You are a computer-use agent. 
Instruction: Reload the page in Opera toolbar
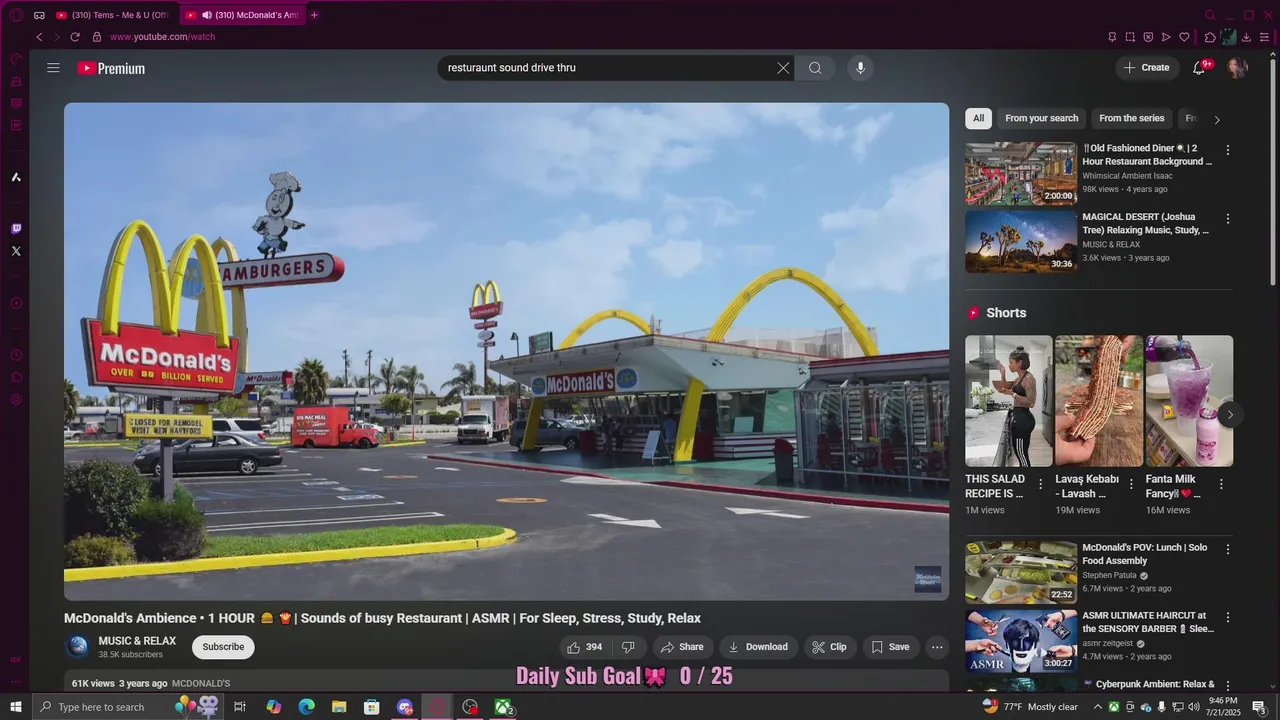point(75,37)
